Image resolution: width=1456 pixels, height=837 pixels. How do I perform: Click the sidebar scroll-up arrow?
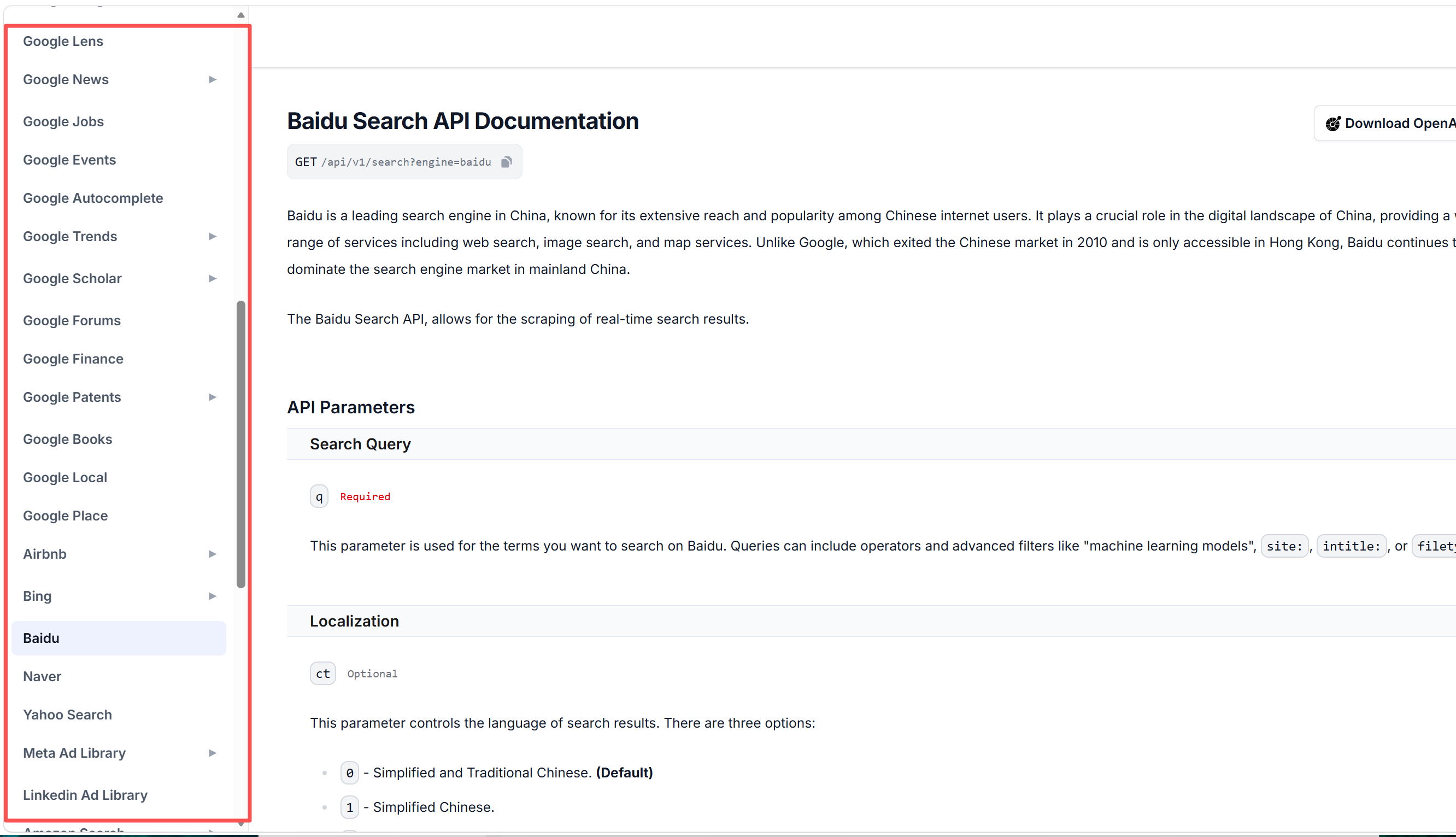pos(240,15)
